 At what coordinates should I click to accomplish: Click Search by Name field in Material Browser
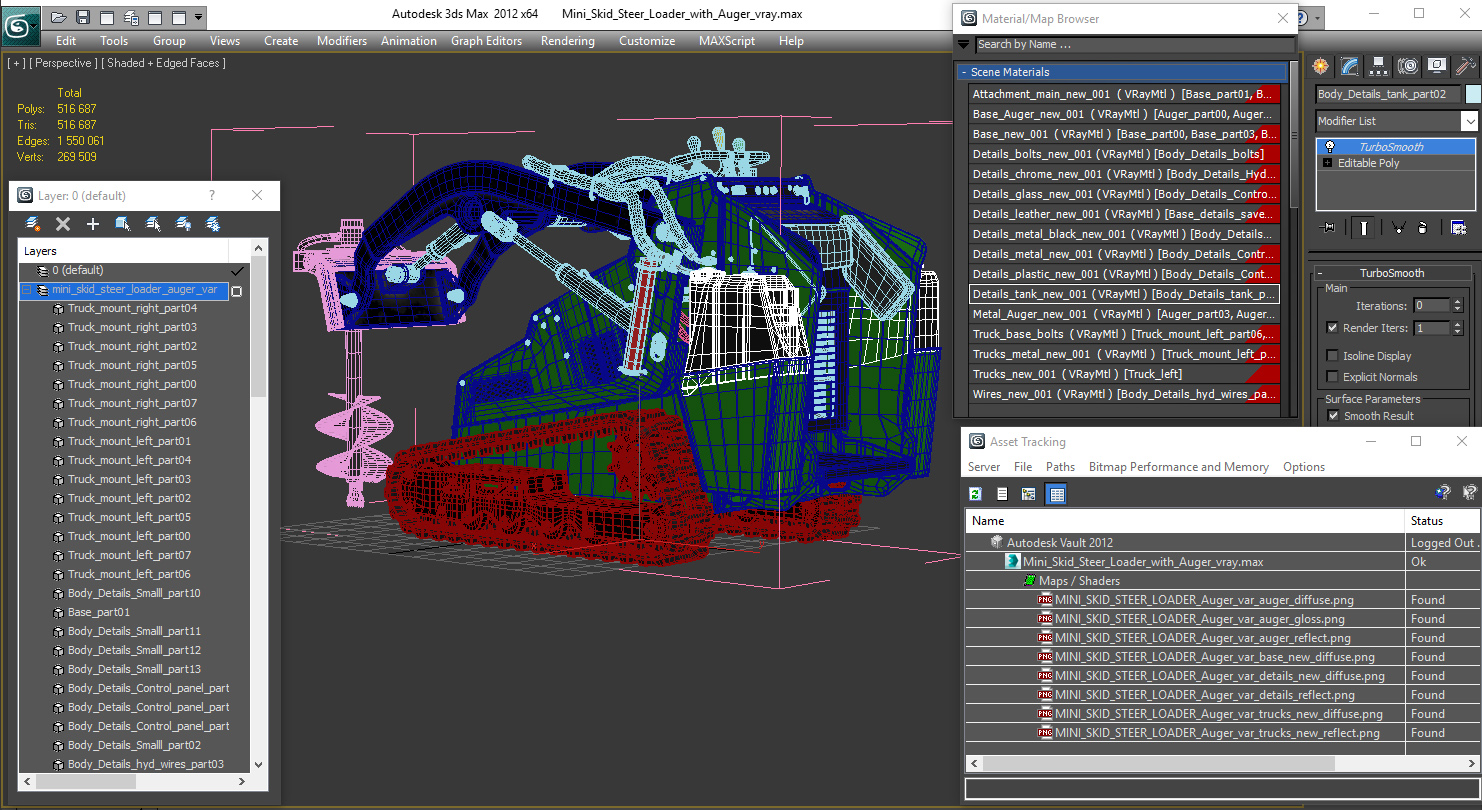pos(1133,44)
